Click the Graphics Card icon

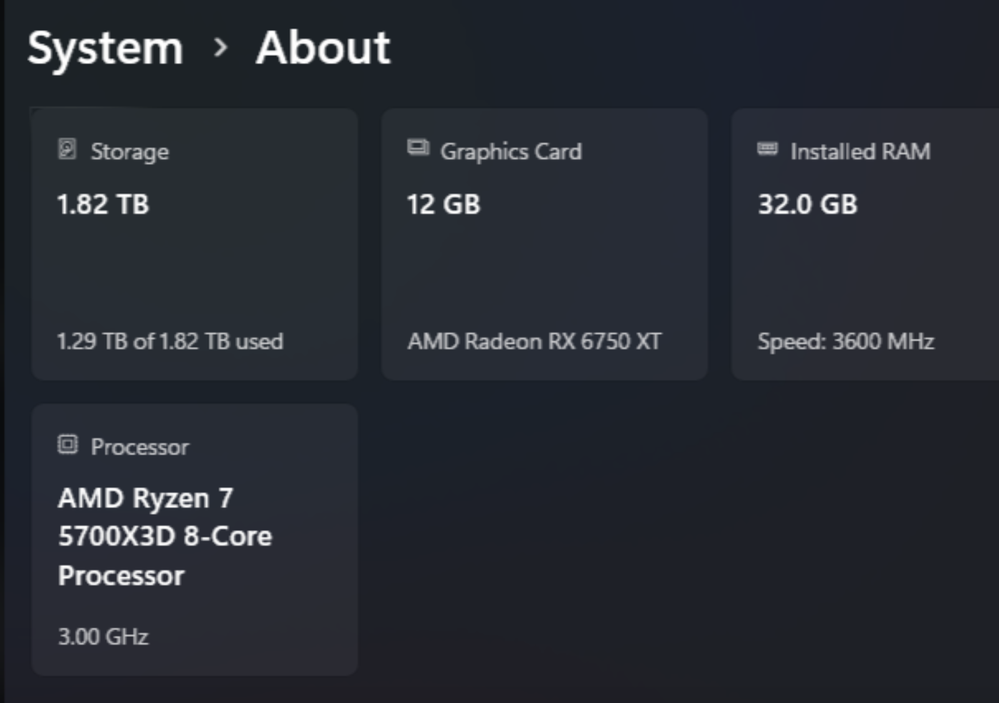pyautogui.click(x=418, y=148)
